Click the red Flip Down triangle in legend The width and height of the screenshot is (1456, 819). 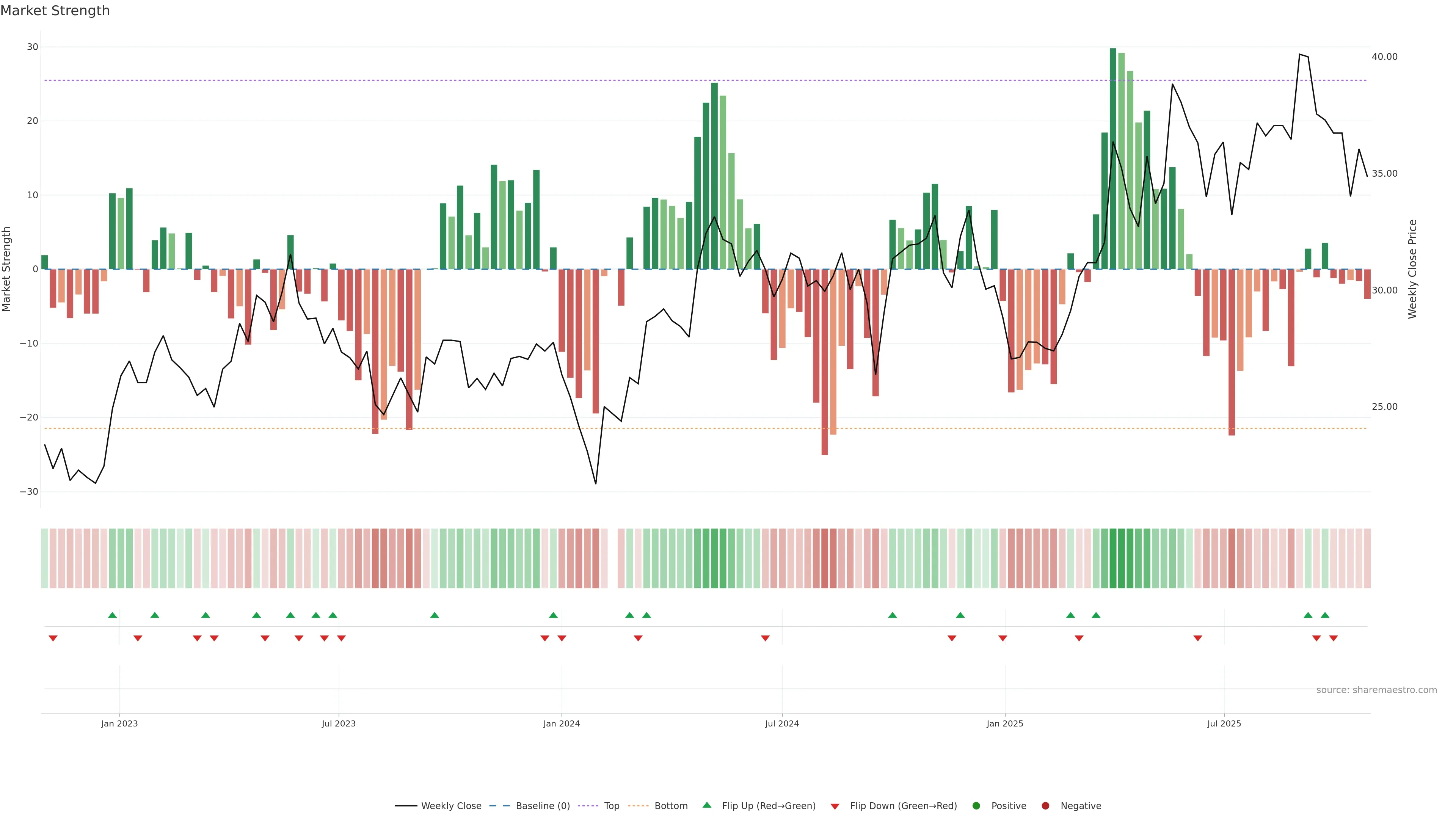[835, 806]
